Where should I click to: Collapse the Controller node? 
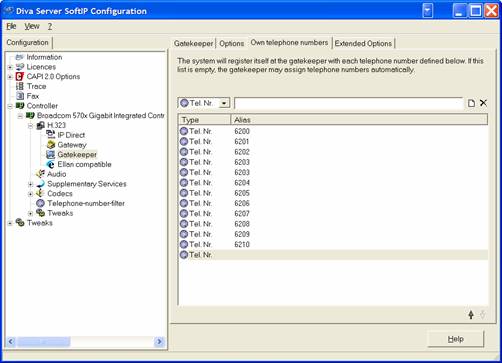(x=10, y=106)
